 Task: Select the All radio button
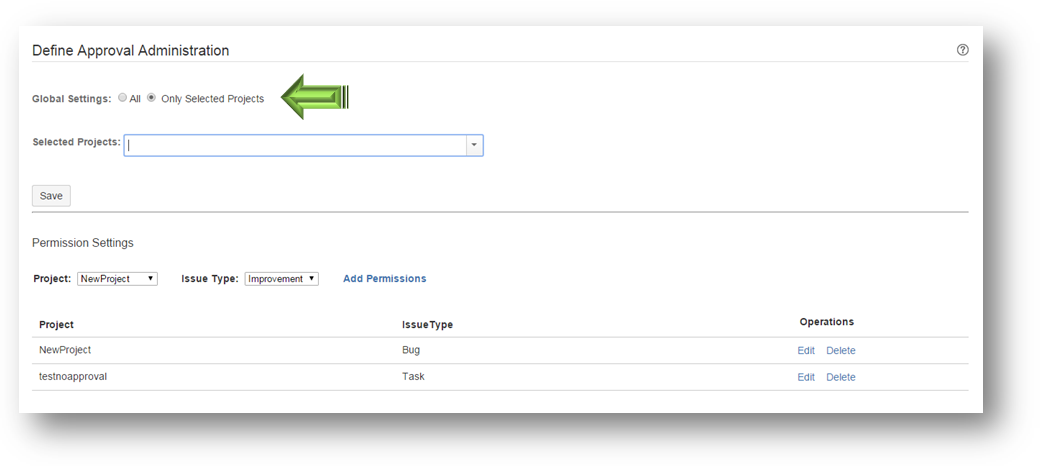[122, 98]
